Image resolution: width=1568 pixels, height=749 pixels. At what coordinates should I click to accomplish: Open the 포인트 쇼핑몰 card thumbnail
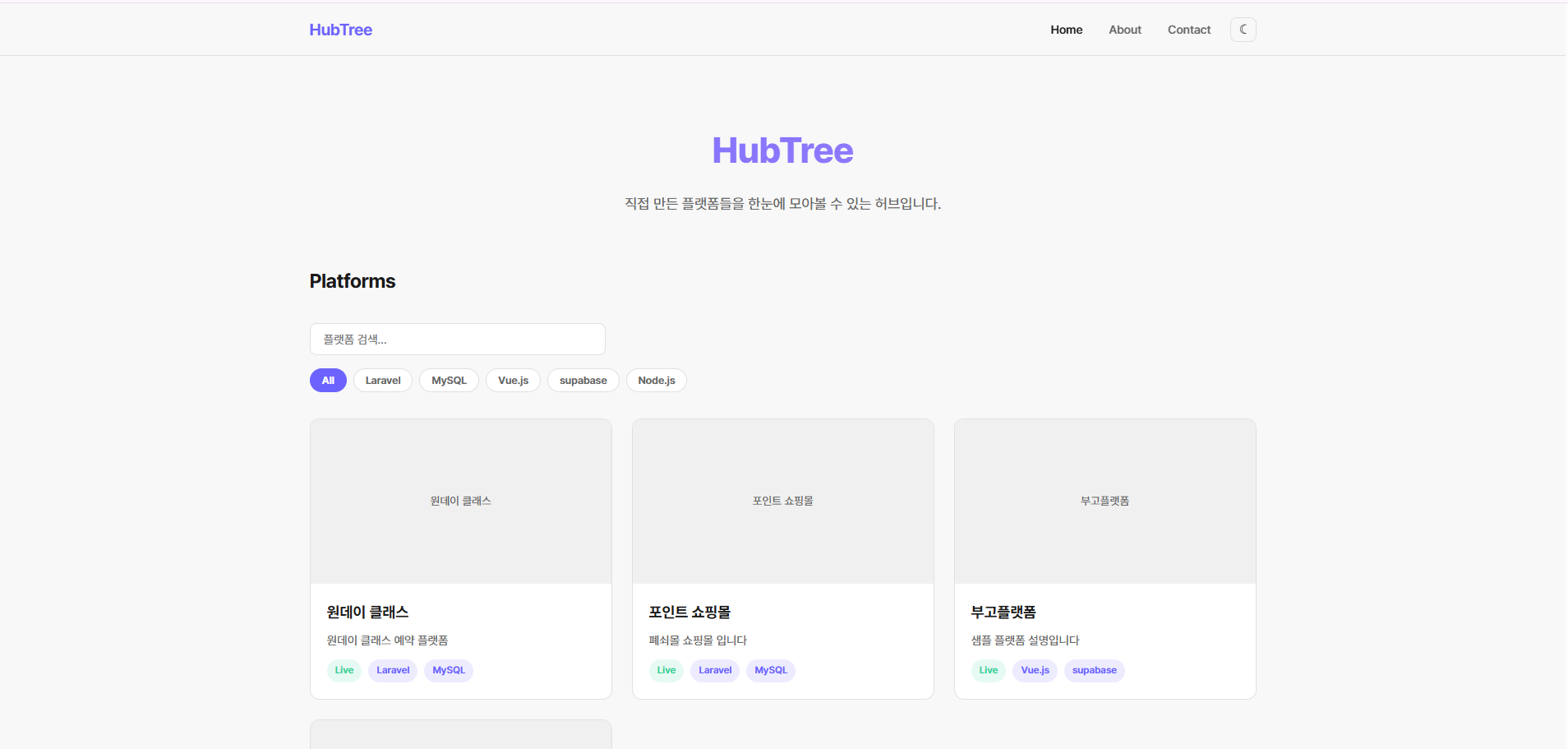coord(782,501)
